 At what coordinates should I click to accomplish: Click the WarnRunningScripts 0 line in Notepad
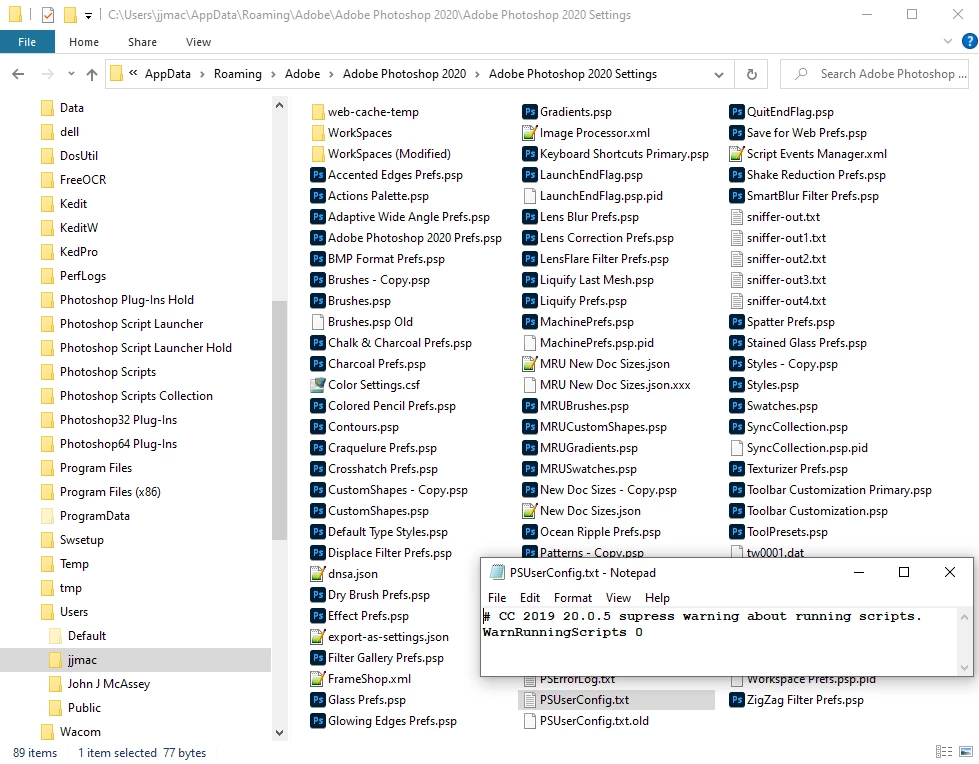coord(563,632)
